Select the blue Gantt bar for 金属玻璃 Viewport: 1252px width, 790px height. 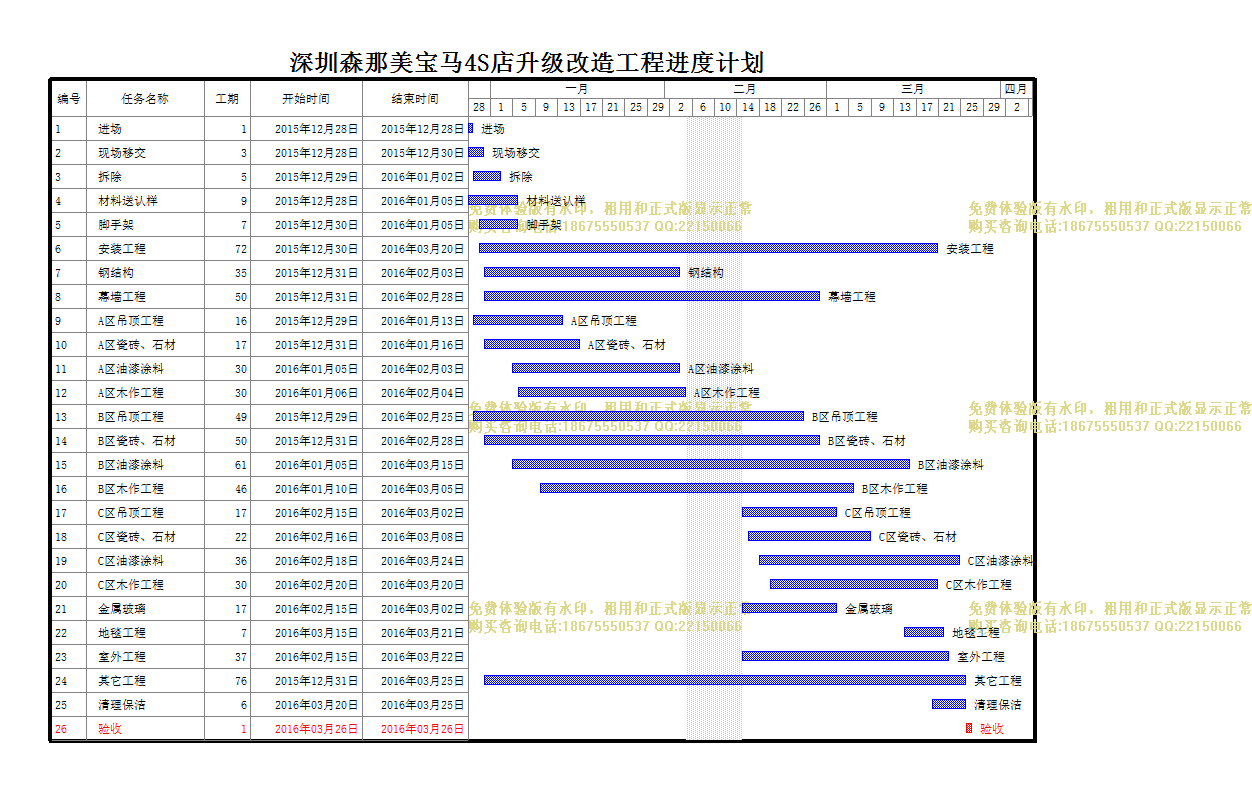click(x=789, y=608)
